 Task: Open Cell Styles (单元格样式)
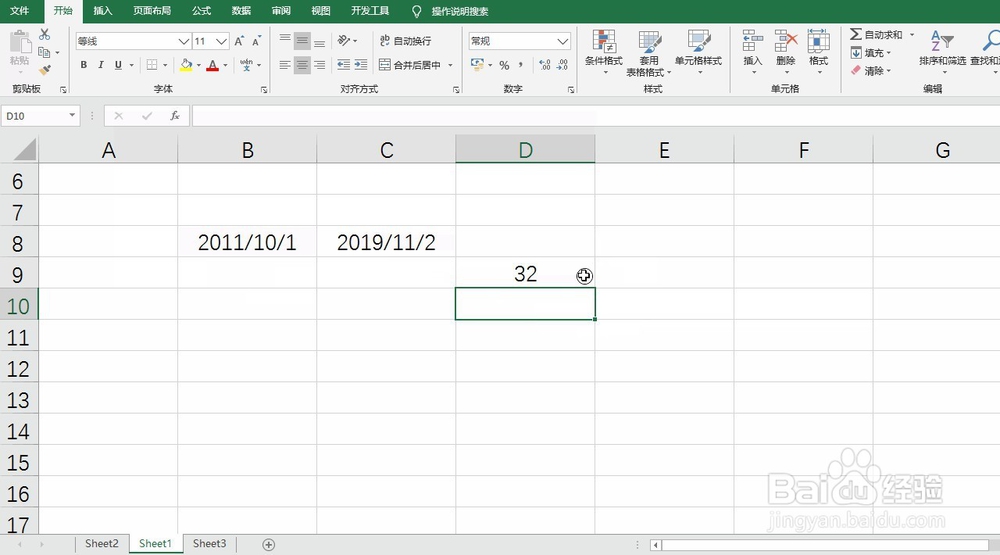point(698,51)
